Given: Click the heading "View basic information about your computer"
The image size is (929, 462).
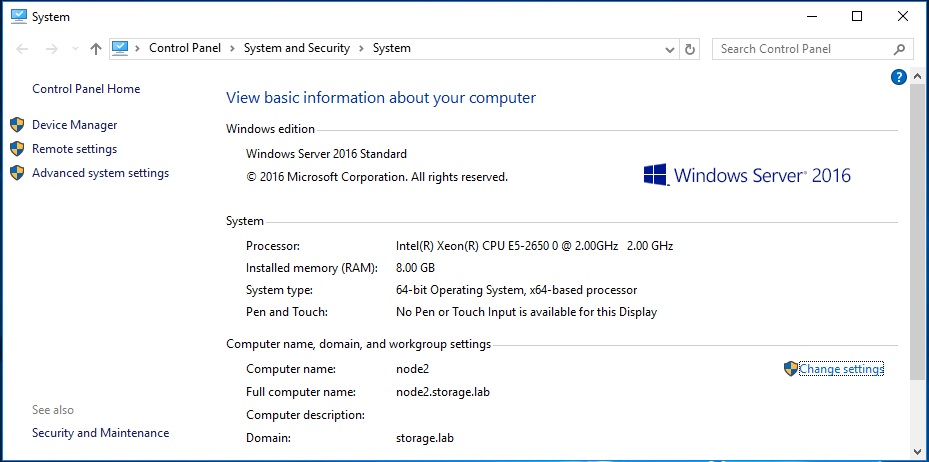Looking at the screenshot, I should click(x=381, y=98).
